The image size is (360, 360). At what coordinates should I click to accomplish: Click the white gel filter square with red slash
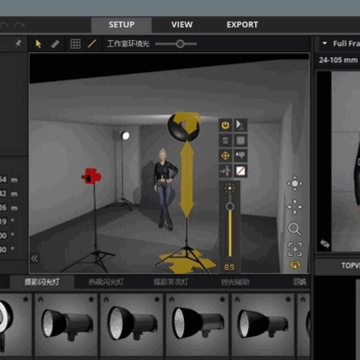[x=241, y=171]
